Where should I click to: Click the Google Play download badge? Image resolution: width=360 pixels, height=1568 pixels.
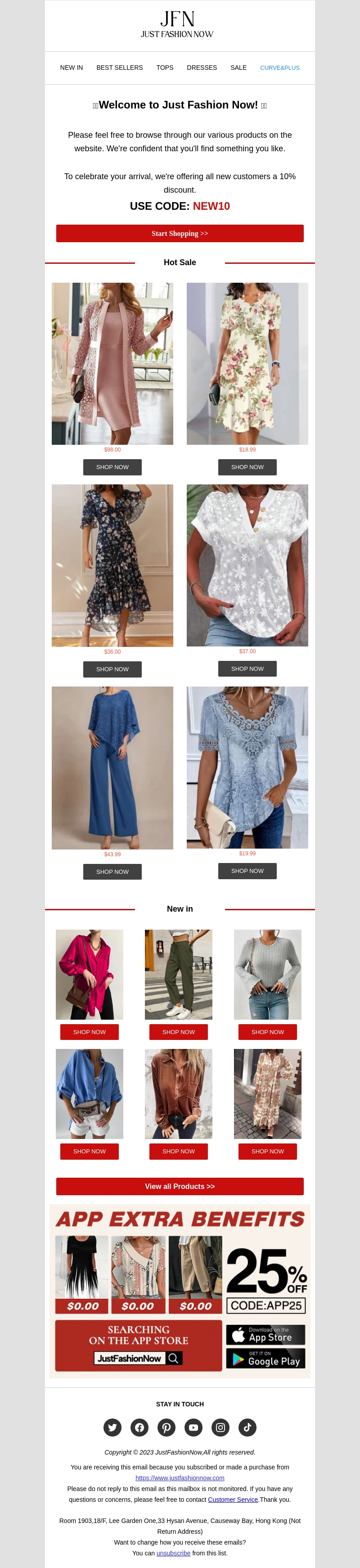266,1359
